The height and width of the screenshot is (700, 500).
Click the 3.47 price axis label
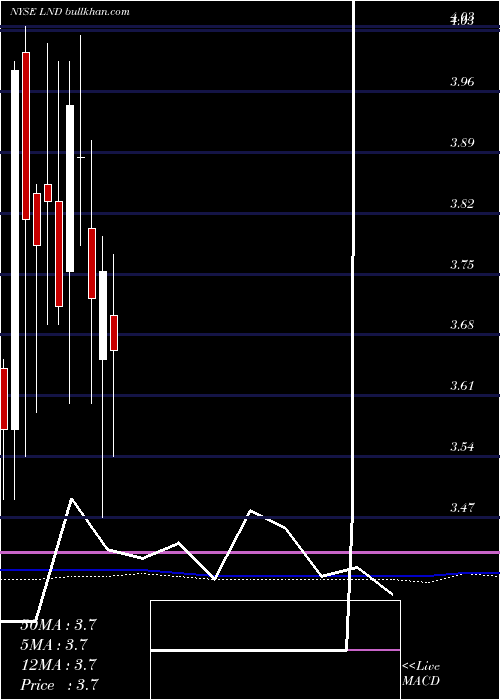point(462,507)
